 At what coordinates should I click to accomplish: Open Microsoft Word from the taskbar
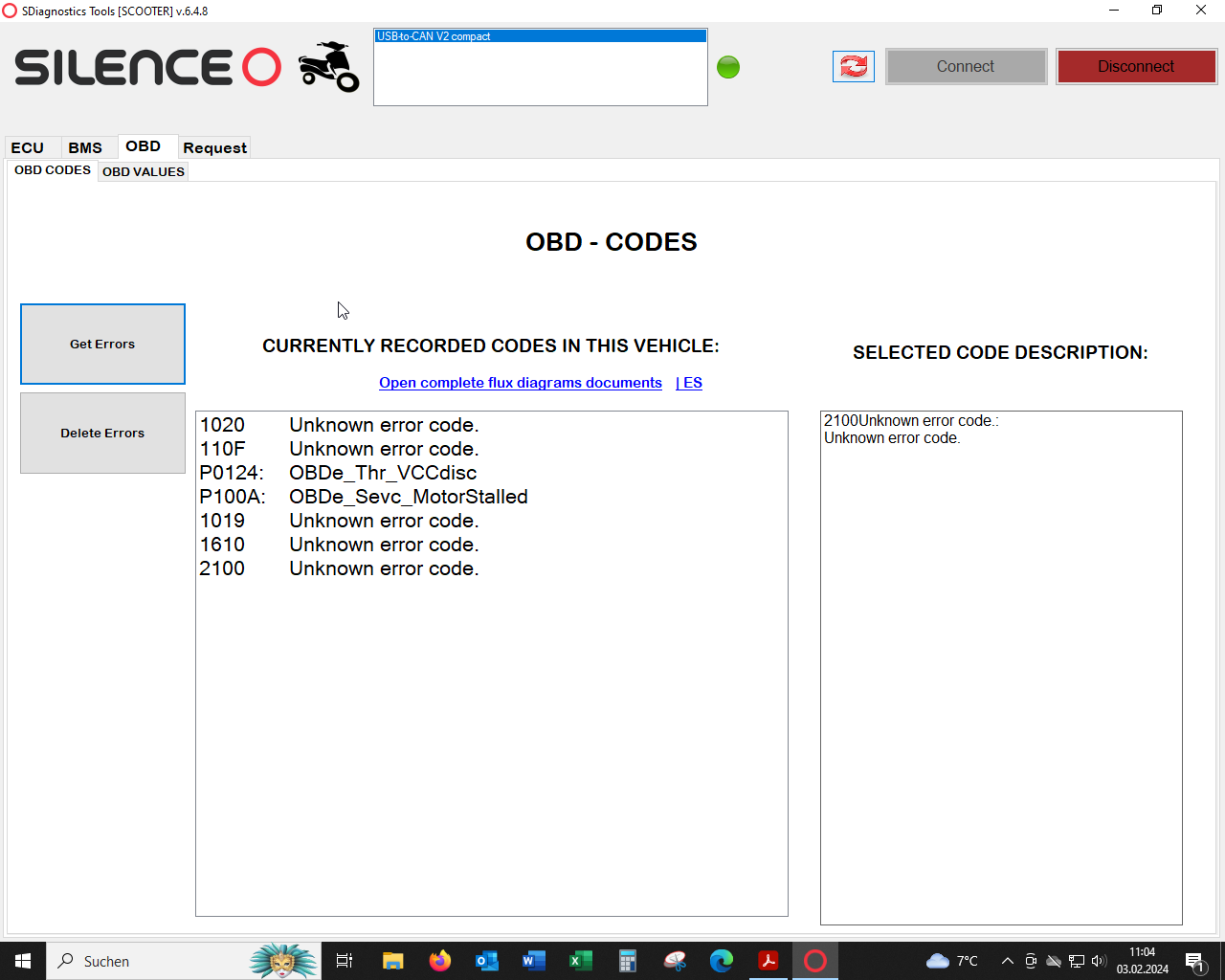coord(534,961)
